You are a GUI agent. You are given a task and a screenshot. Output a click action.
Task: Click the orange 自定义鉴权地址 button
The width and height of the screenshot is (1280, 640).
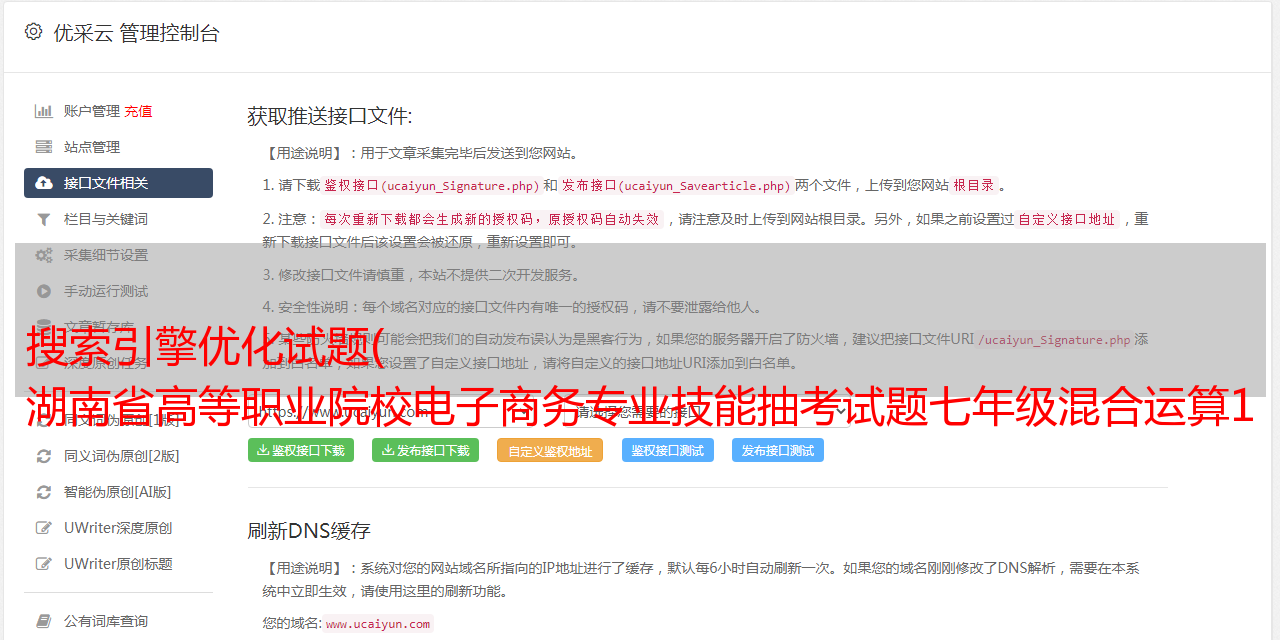pyautogui.click(x=550, y=450)
